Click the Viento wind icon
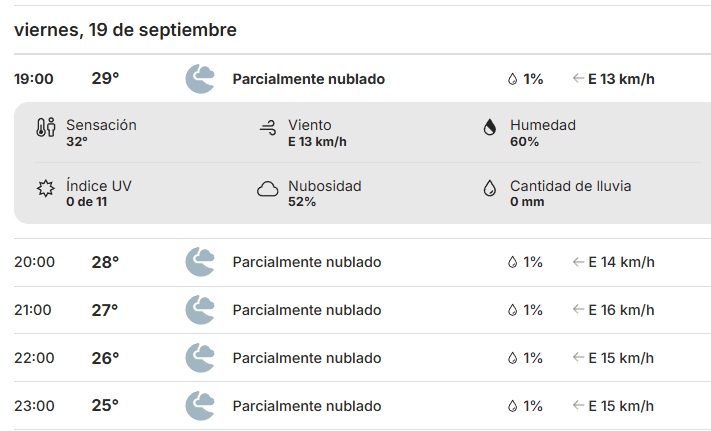Viewport: 711px width, 431px height. coord(267,128)
